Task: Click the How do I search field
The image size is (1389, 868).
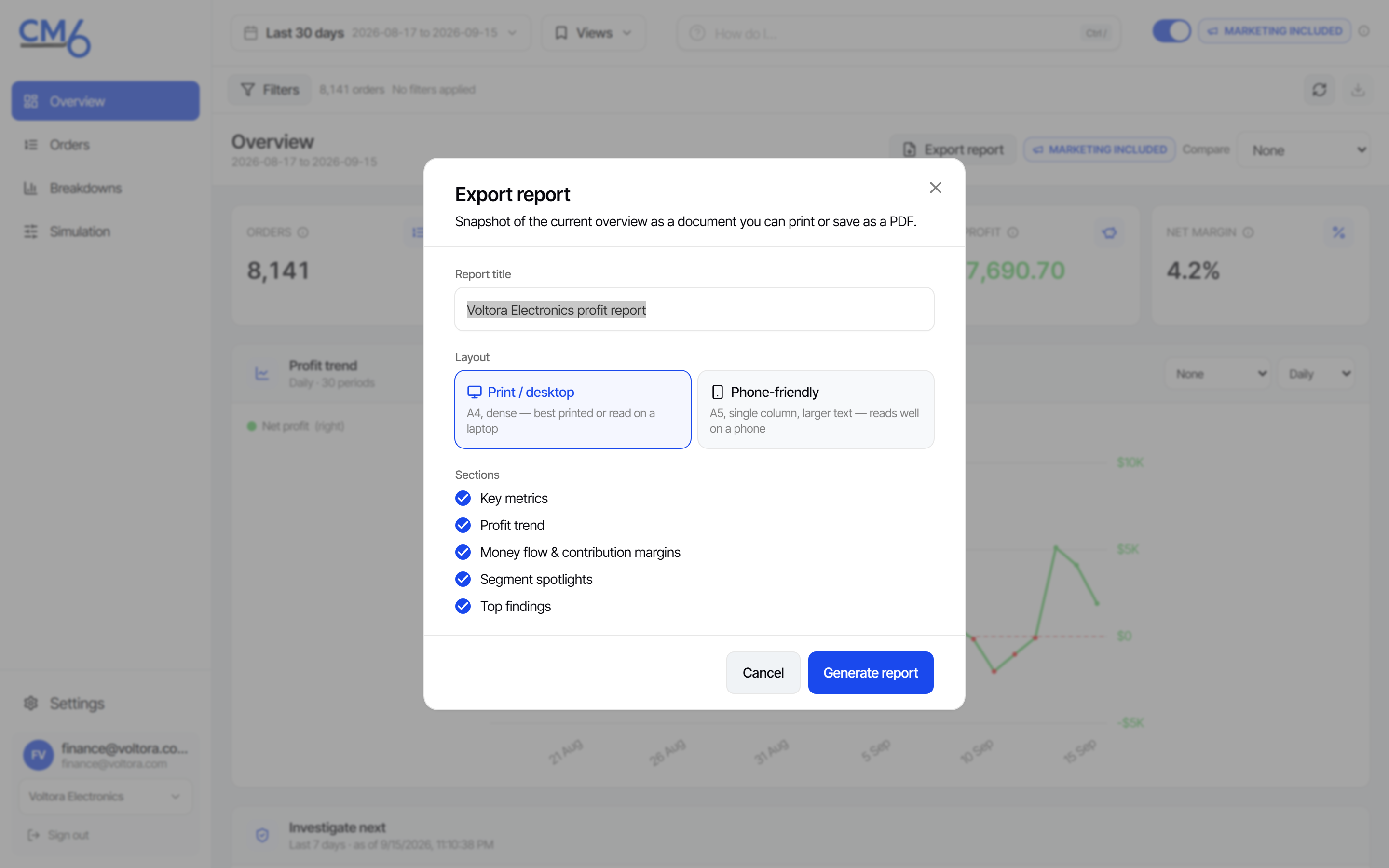Action: (898, 33)
